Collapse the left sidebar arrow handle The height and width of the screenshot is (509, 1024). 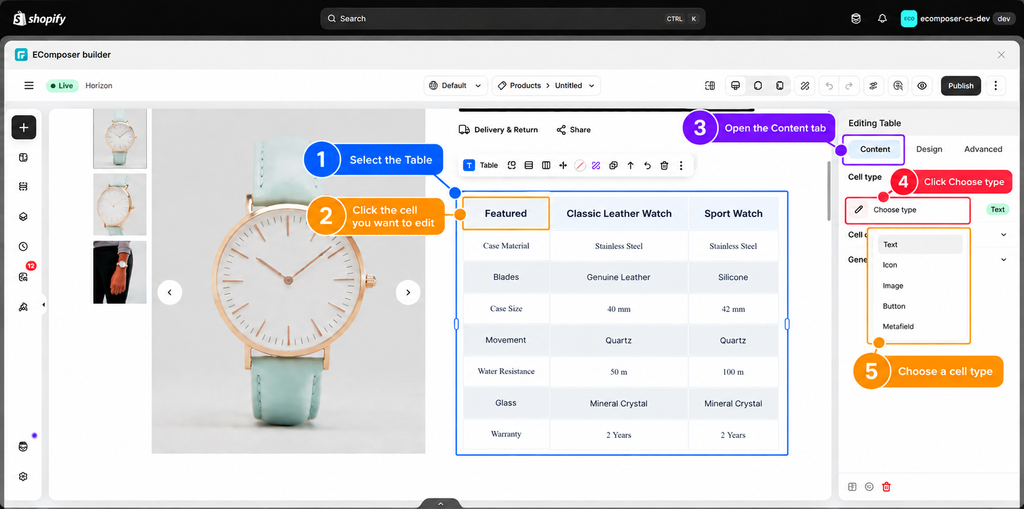43,304
